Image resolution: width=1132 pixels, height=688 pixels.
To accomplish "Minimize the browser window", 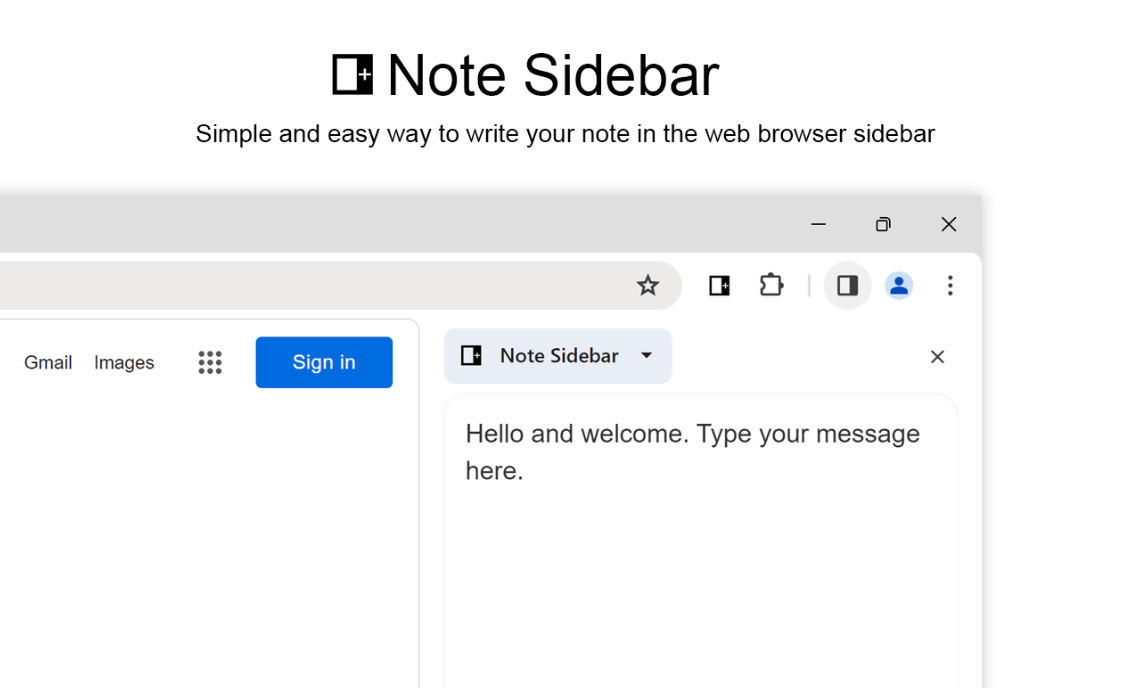I will [x=818, y=225].
